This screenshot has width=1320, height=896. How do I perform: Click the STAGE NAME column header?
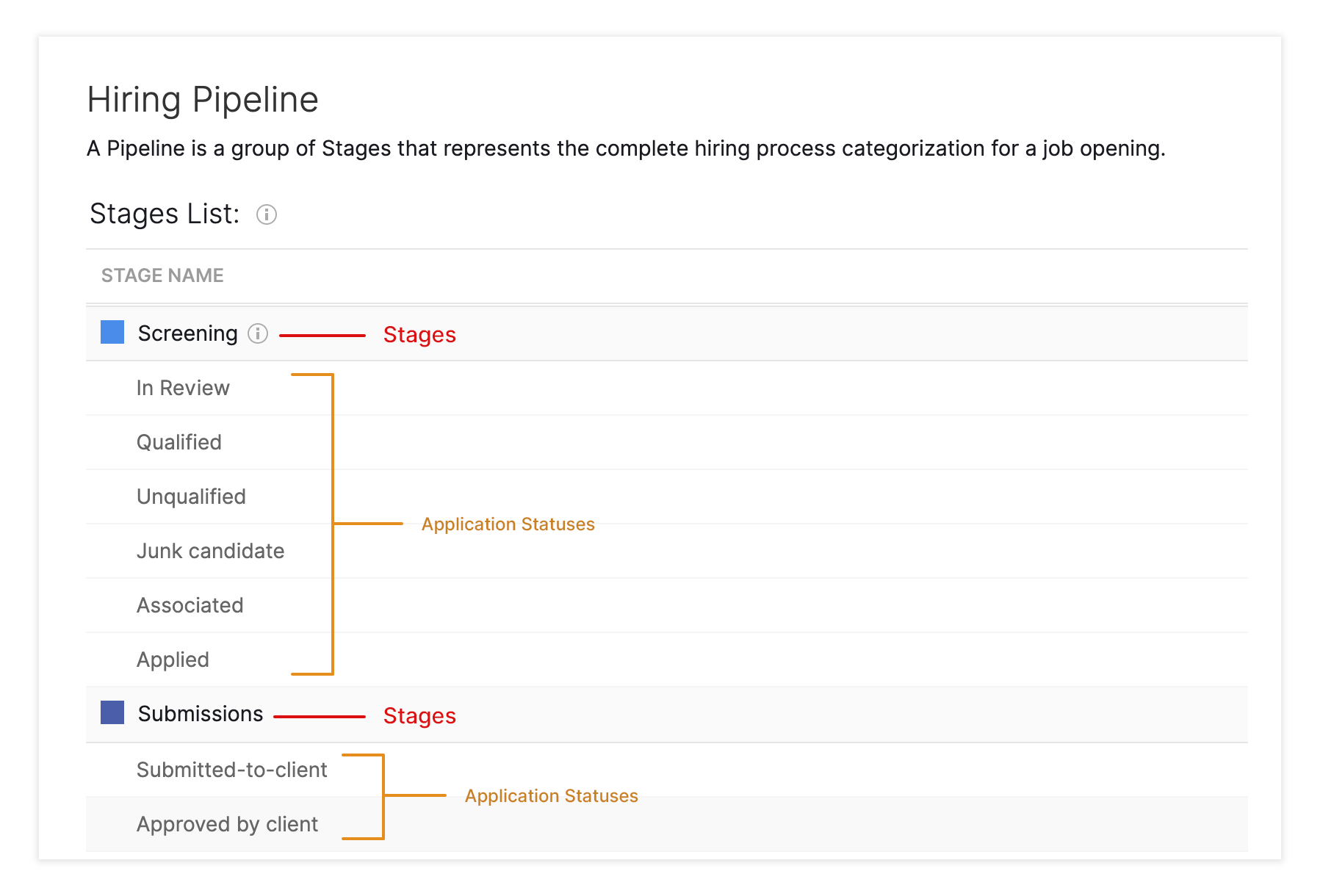(162, 275)
